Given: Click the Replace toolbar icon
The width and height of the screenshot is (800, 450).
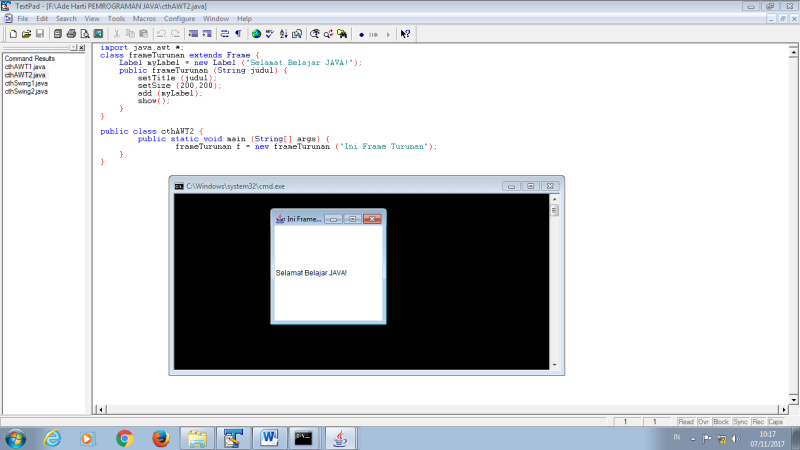Looking at the screenshot, I should (329, 34).
